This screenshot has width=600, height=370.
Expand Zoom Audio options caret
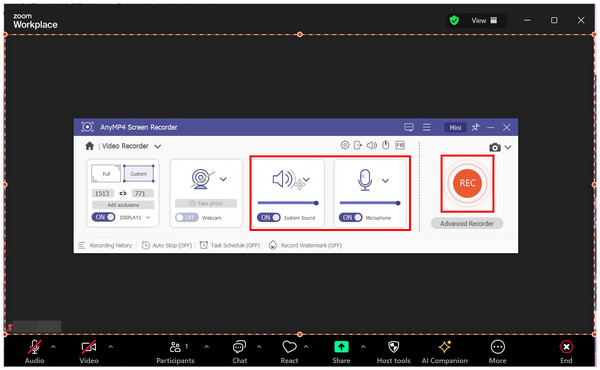(53, 347)
